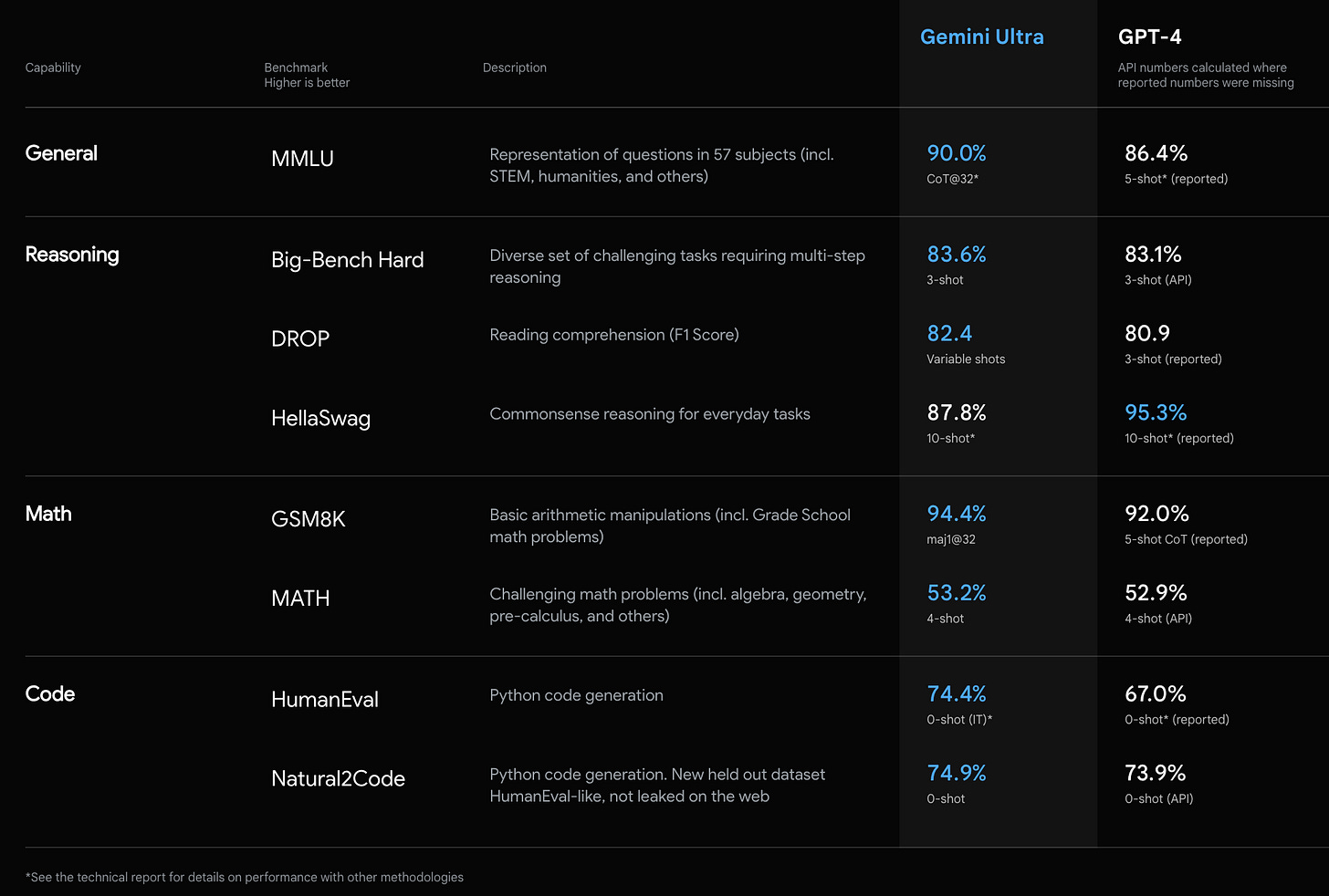The height and width of the screenshot is (896, 1329).
Task: Click the GPT-4 DROP score 80.9
Action: tap(1147, 334)
